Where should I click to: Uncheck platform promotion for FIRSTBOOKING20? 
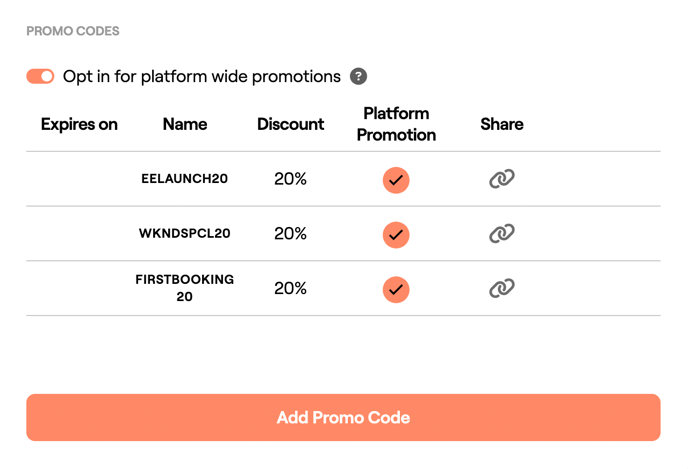pyautogui.click(x=396, y=289)
